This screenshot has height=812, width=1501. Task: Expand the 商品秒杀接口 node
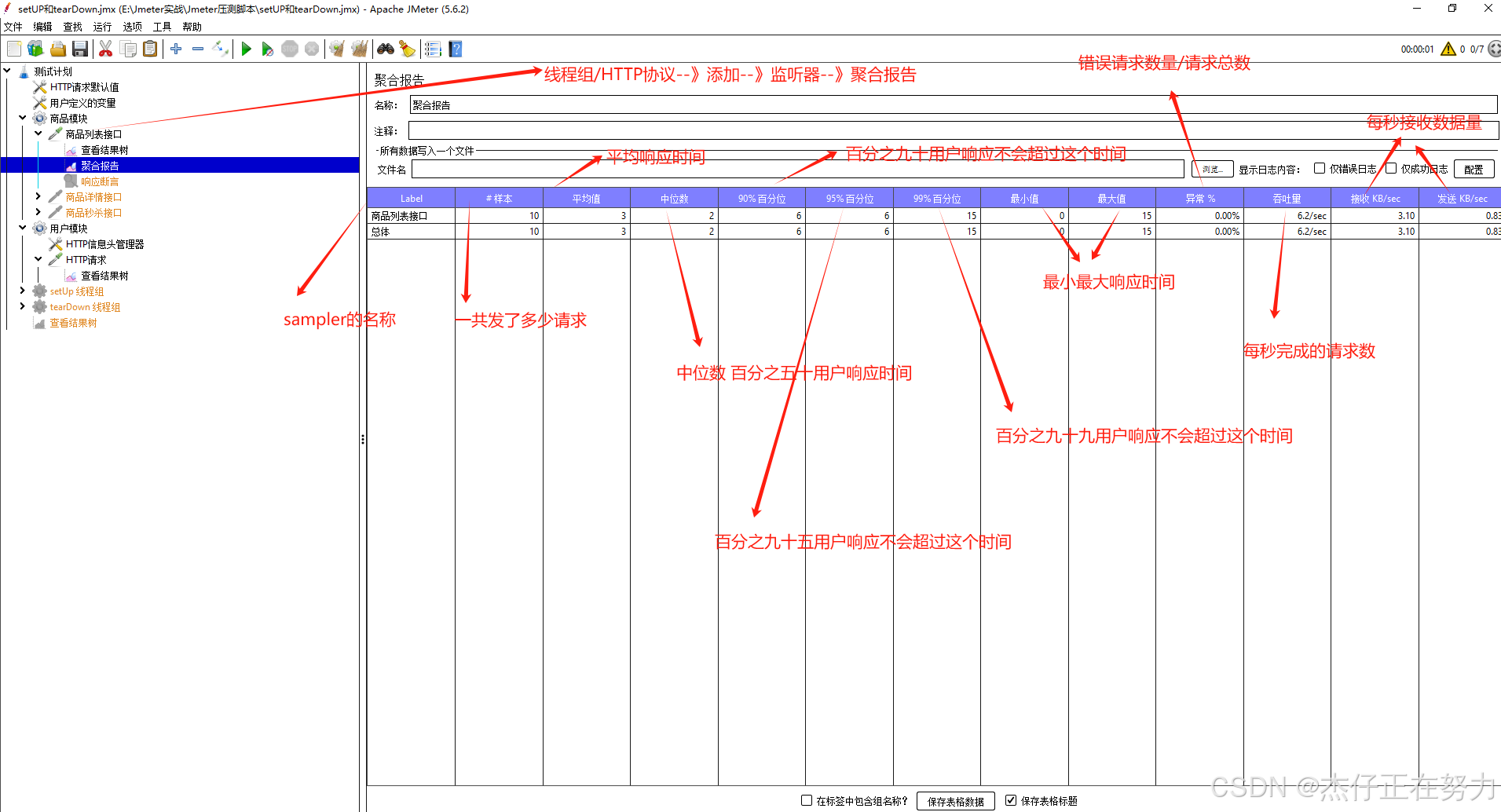[x=38, y=212]
